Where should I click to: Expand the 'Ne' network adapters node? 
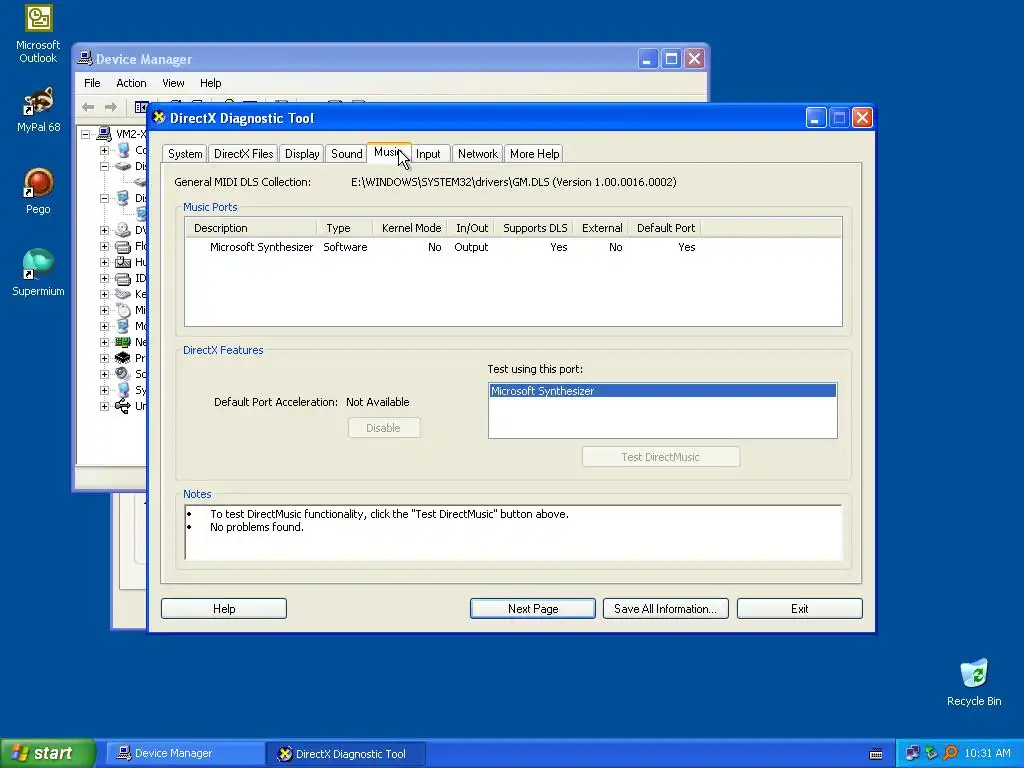104,342
